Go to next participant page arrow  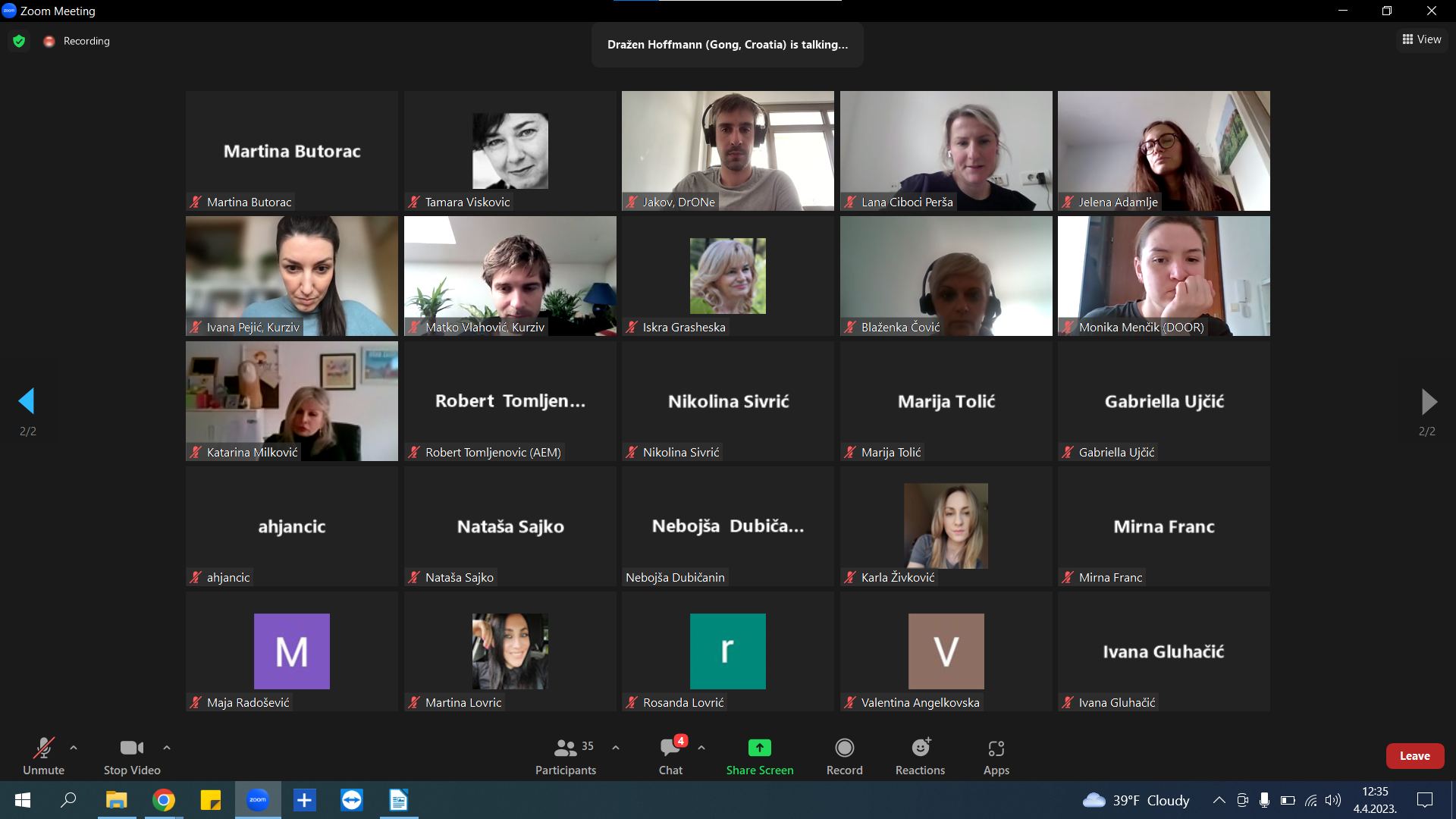click(x=1429, y=401)
